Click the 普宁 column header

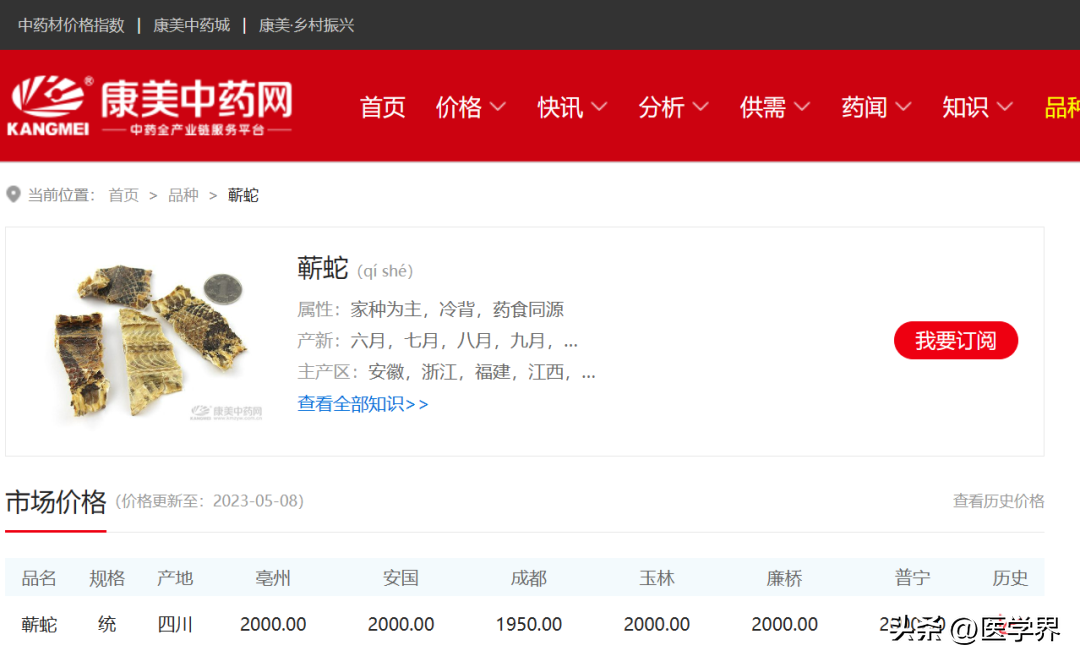coord(913,578)
